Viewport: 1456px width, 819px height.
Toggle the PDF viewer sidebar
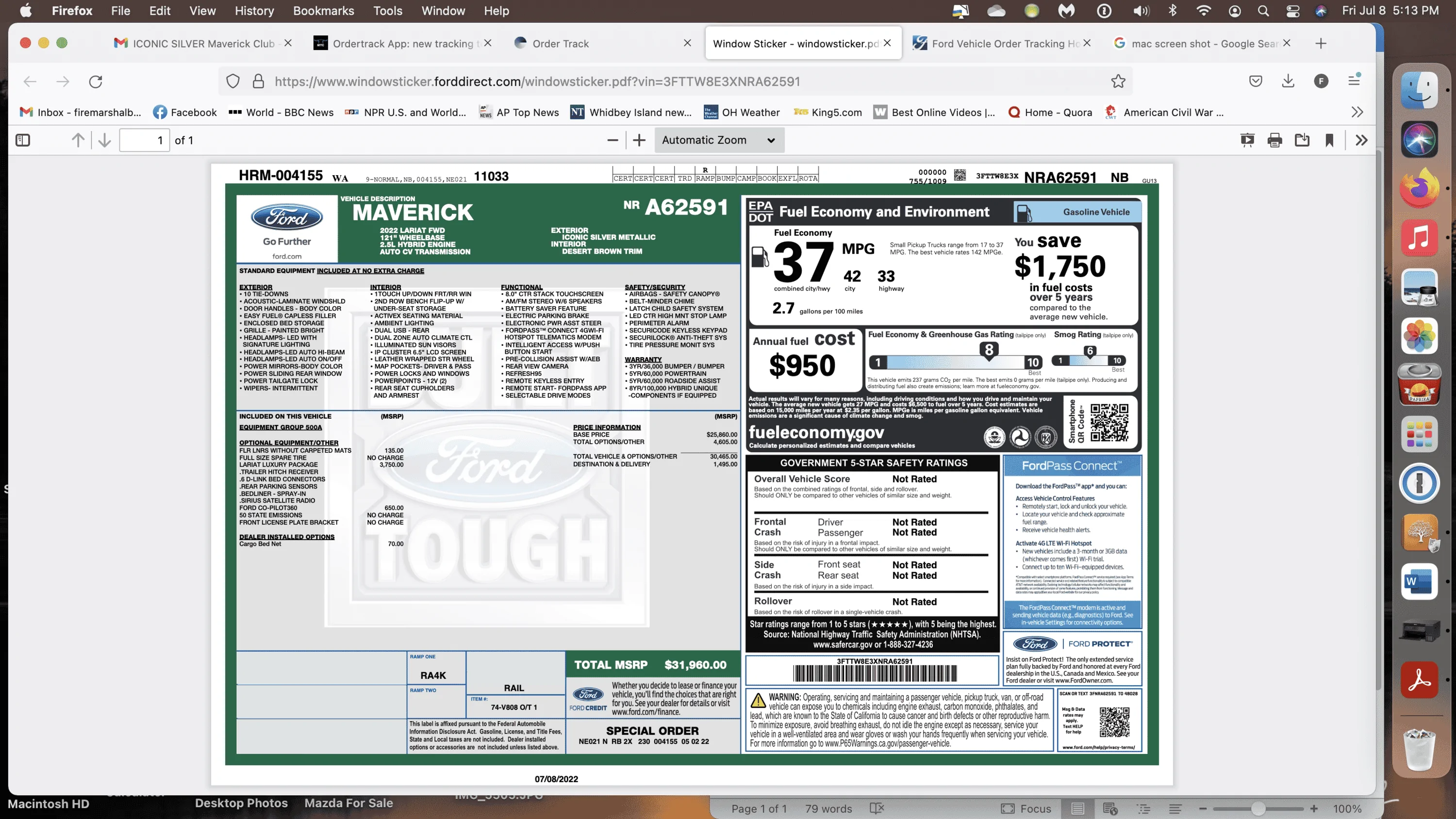(23, 140)
